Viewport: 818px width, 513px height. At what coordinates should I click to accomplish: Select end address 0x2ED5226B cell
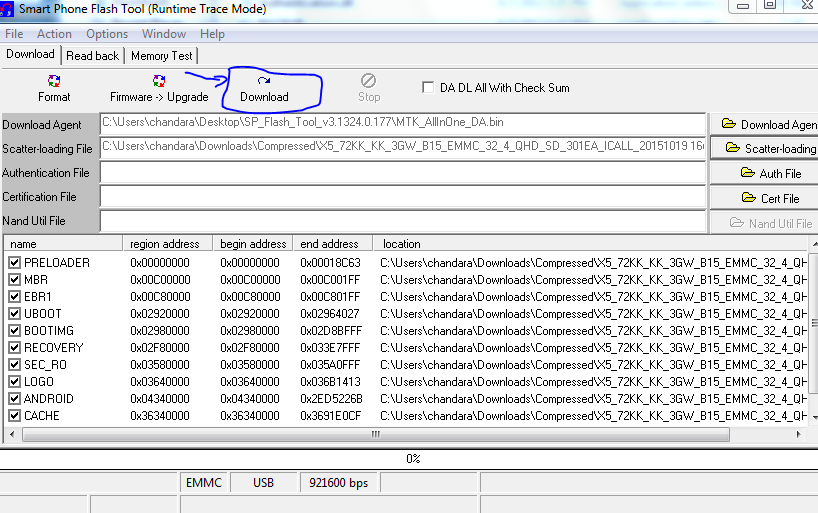click(x=331, y=399)
